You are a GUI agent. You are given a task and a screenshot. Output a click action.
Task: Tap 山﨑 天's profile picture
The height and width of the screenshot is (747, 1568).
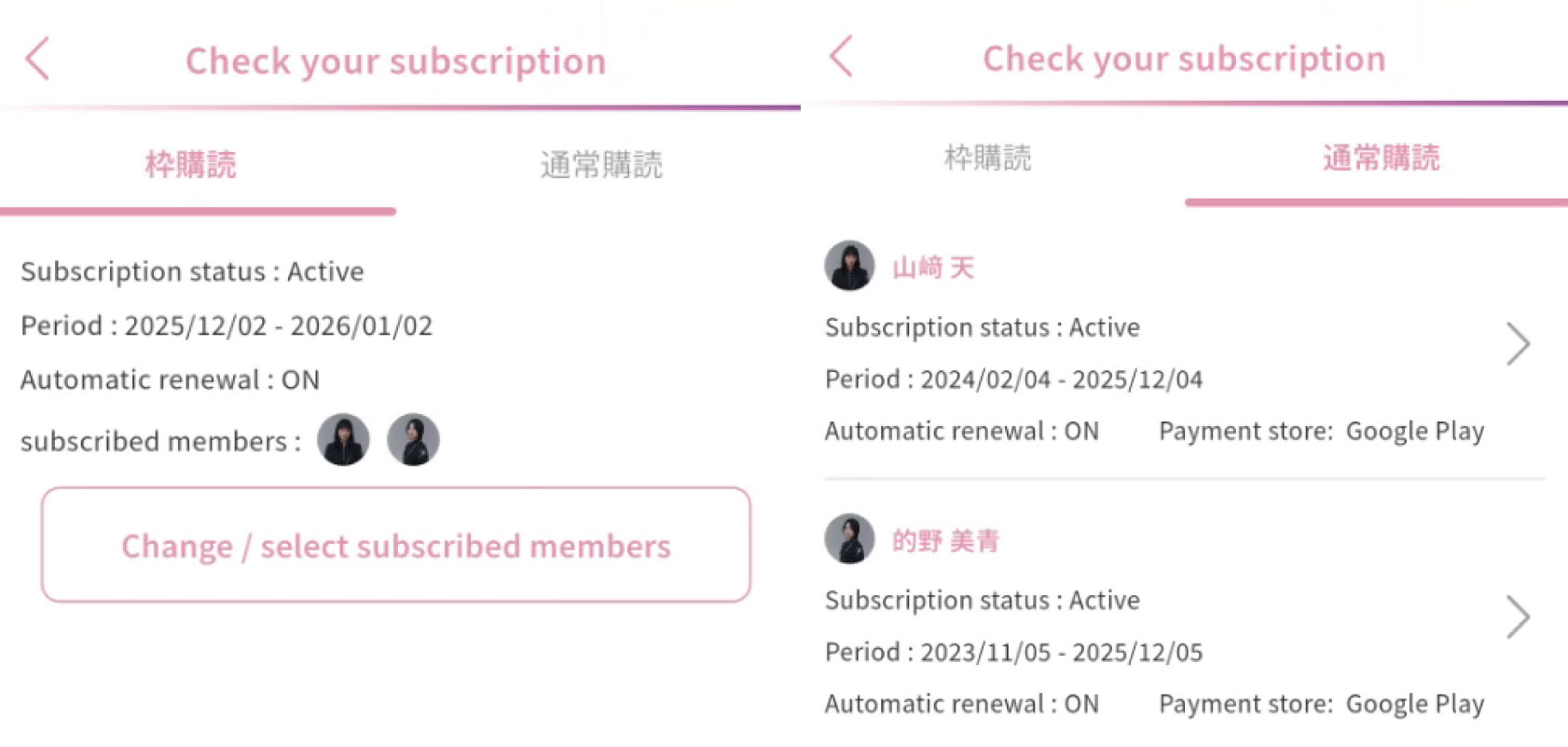point(849,266)
